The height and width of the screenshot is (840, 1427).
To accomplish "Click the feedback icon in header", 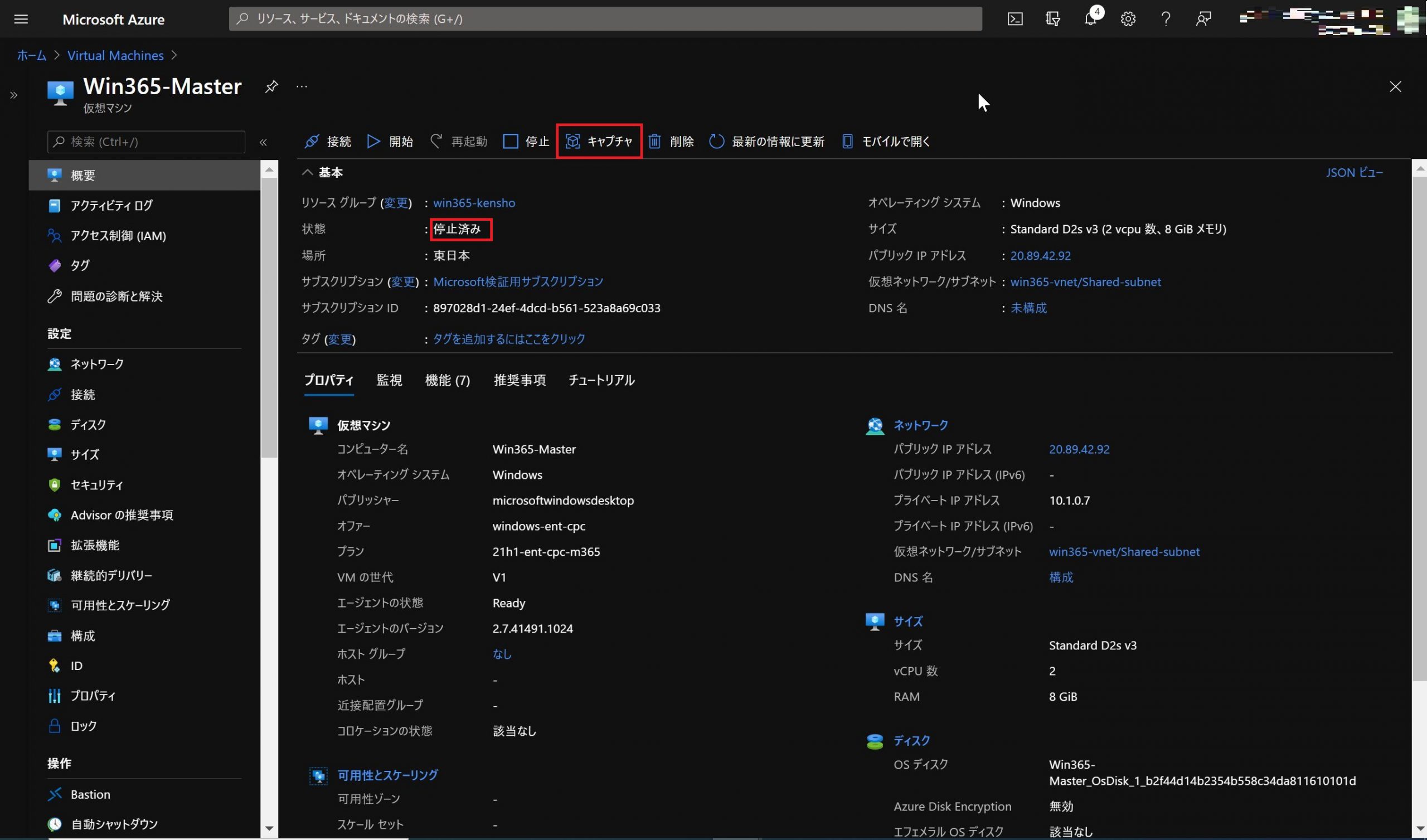I will point(1203,19).
